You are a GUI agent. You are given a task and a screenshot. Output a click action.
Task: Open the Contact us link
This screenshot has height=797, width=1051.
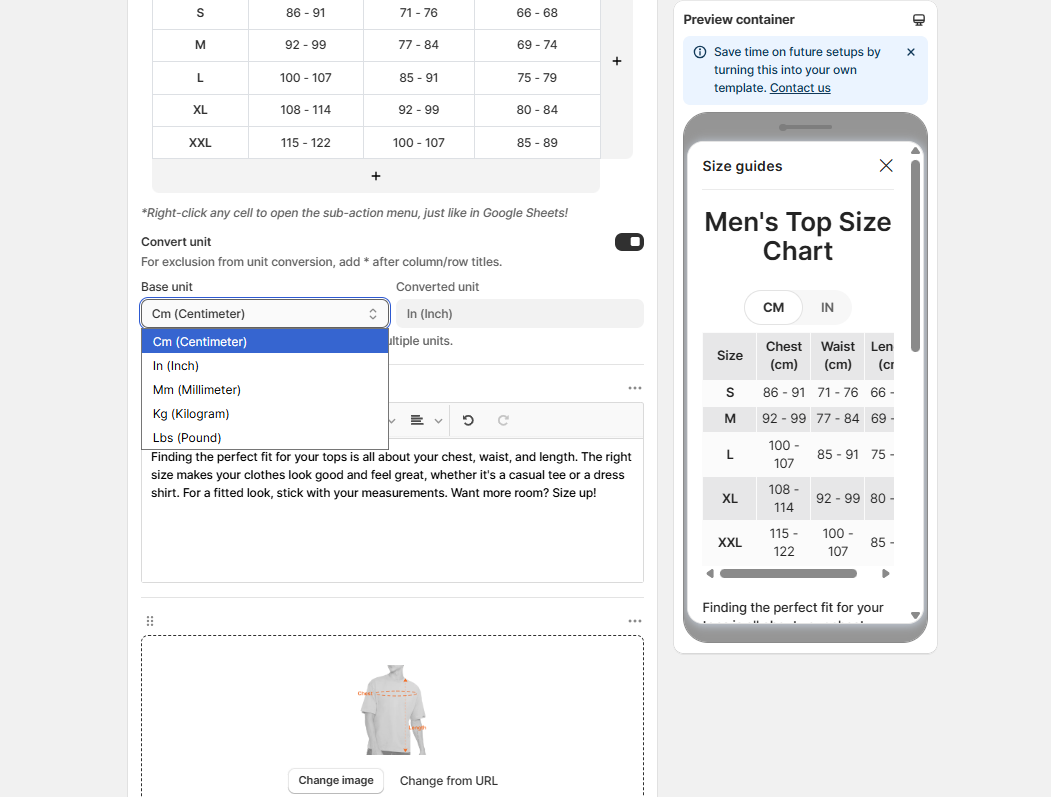[x=800, y=88]
